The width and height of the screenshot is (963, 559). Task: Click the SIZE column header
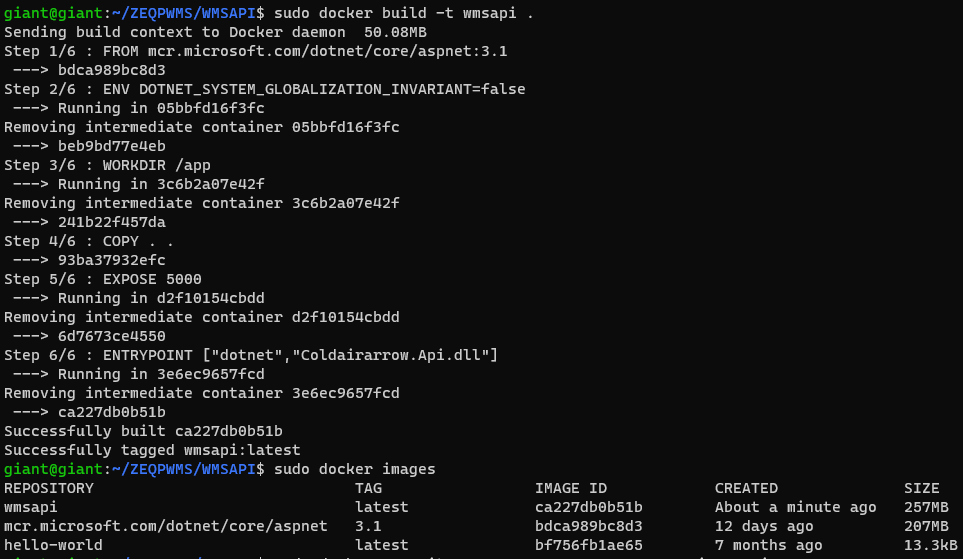921,488
